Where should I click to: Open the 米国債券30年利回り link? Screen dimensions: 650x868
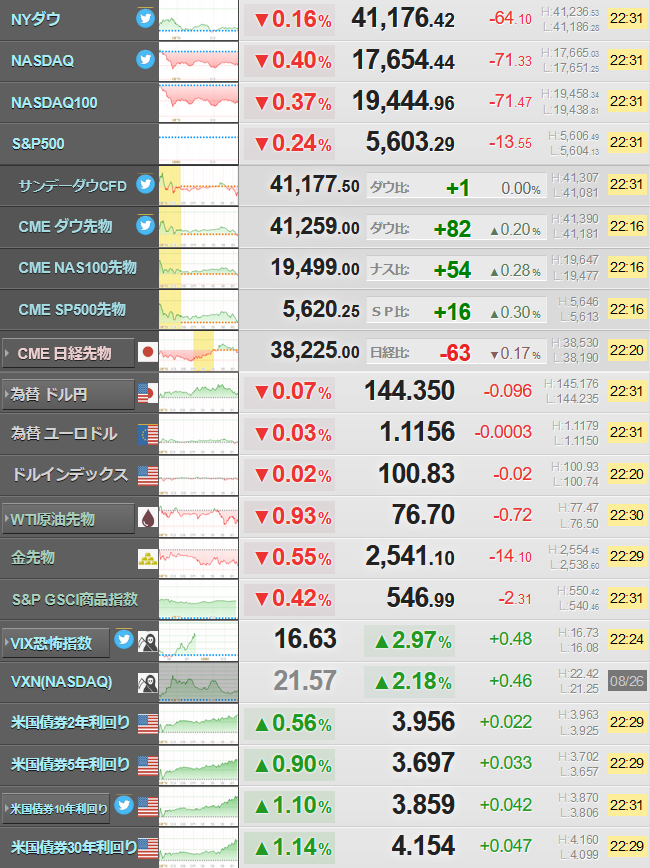pyautogui.click(x=74, y=847)
